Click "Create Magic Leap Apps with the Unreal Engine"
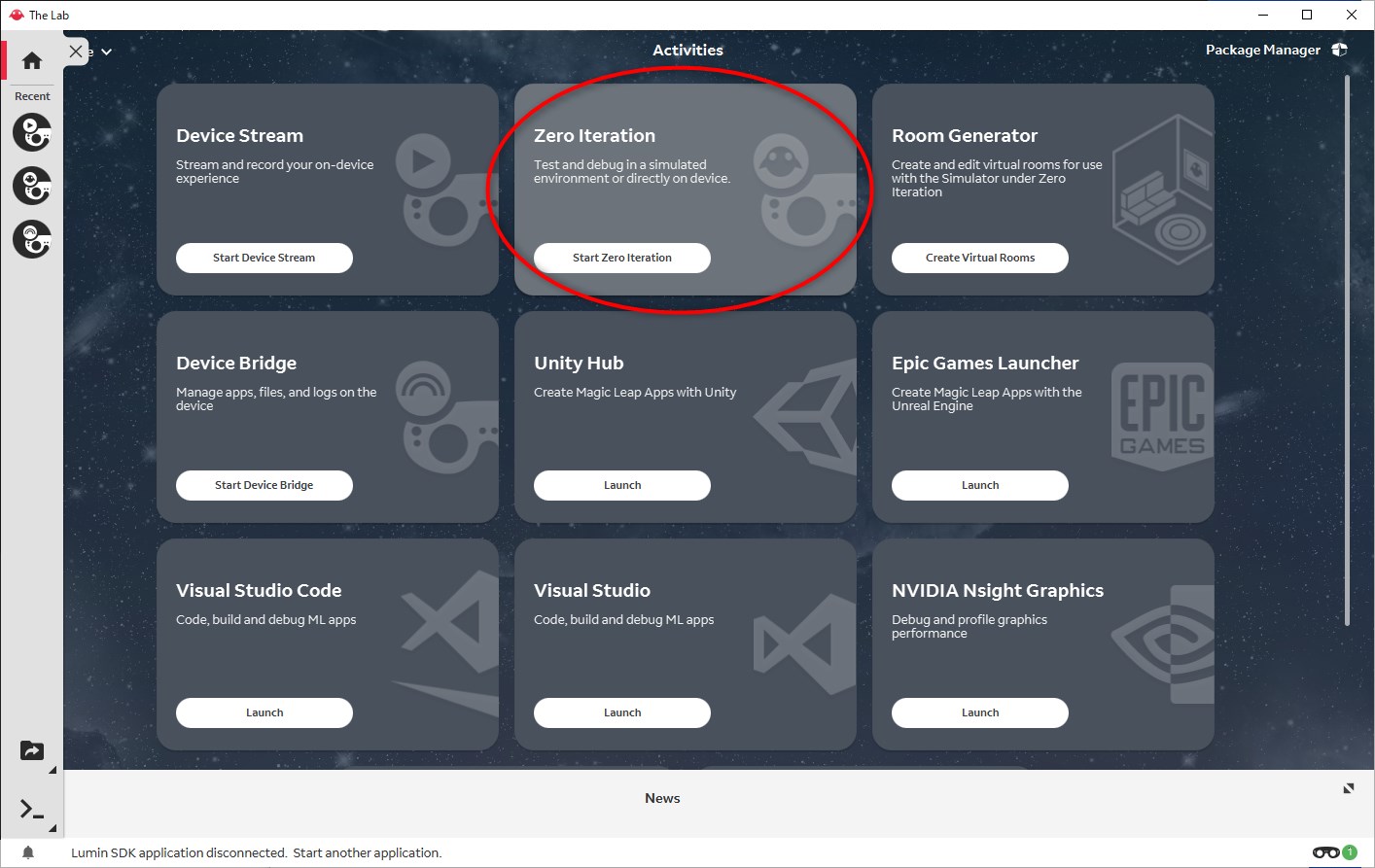The image size is (1375, 868). pyautogui.click(x=986, y=399)
